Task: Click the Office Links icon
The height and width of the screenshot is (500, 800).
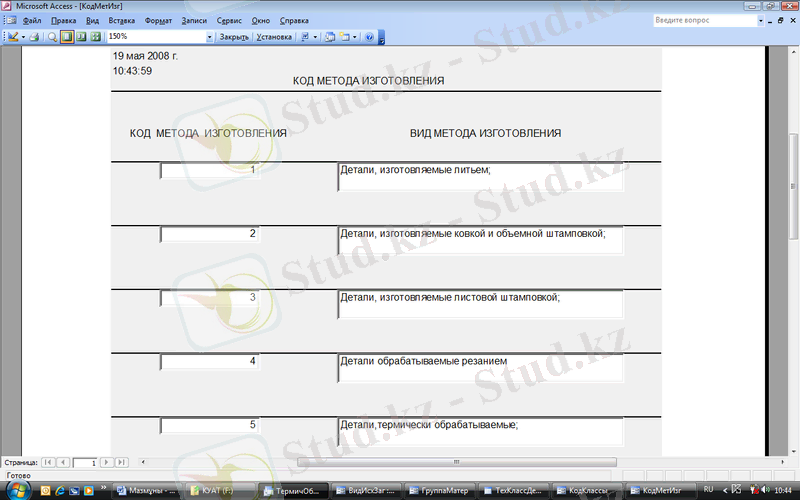Action: coord(305,37)
